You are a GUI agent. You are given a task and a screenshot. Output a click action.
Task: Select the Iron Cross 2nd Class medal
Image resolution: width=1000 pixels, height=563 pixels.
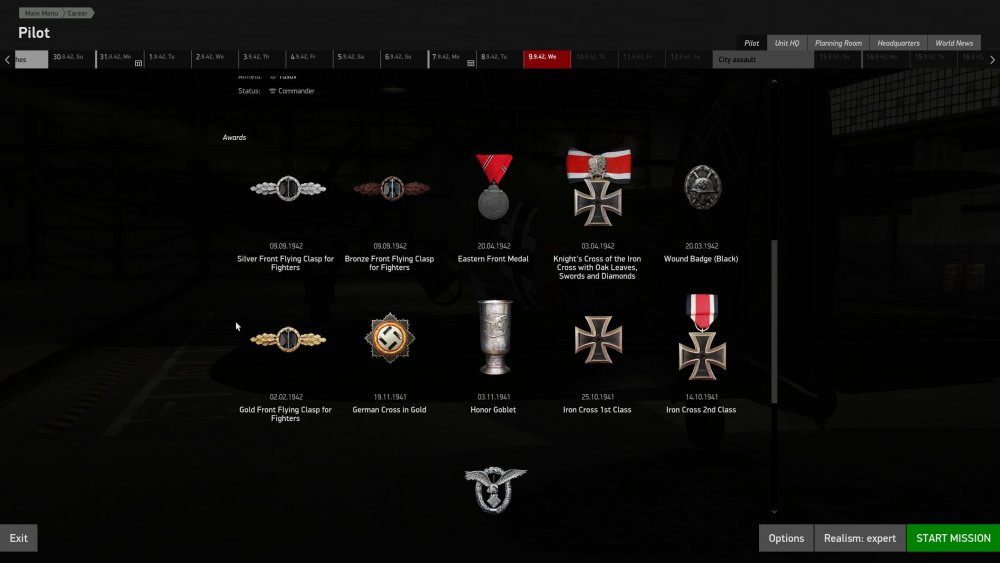pos(702,337)
